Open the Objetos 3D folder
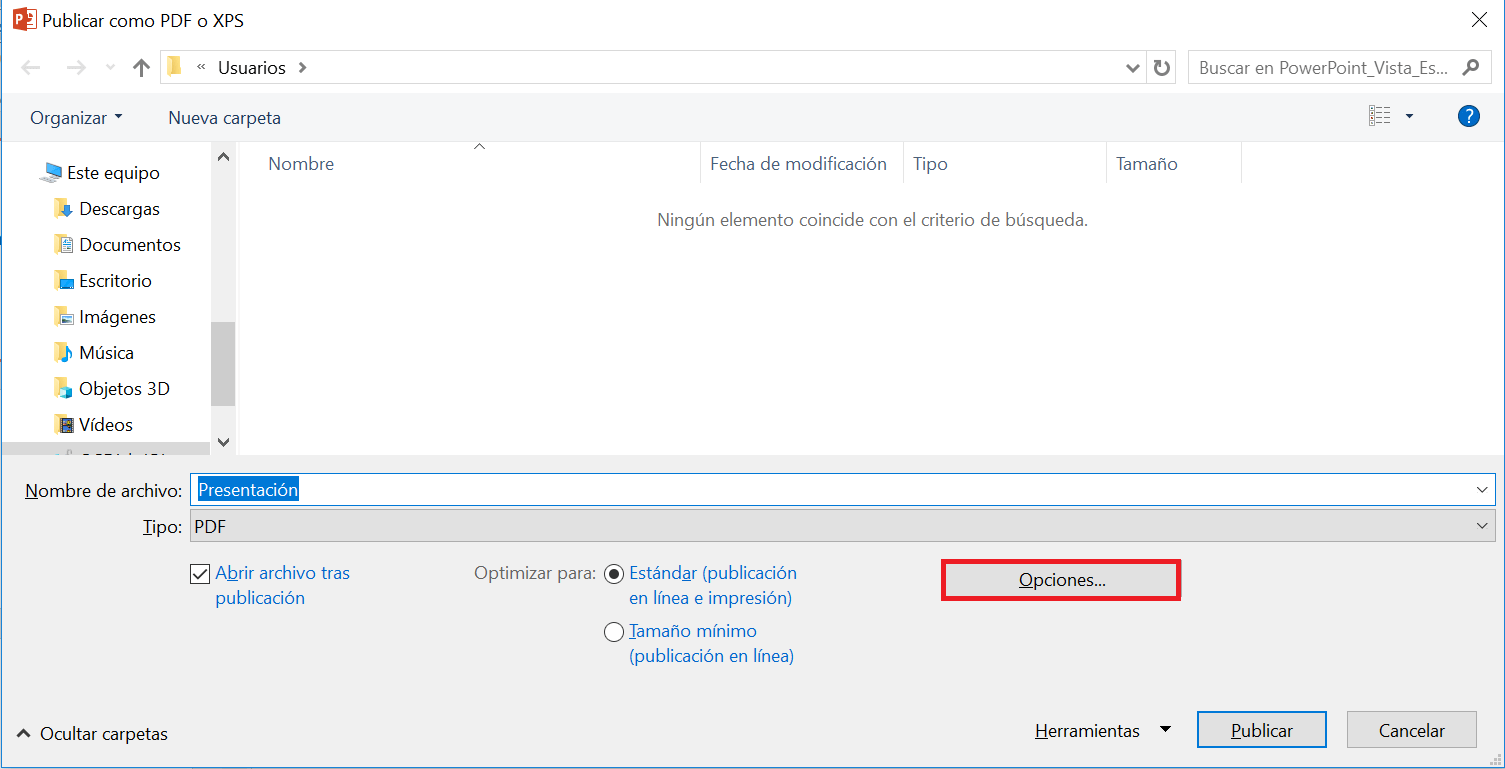1505x769 pixels. 124,389
